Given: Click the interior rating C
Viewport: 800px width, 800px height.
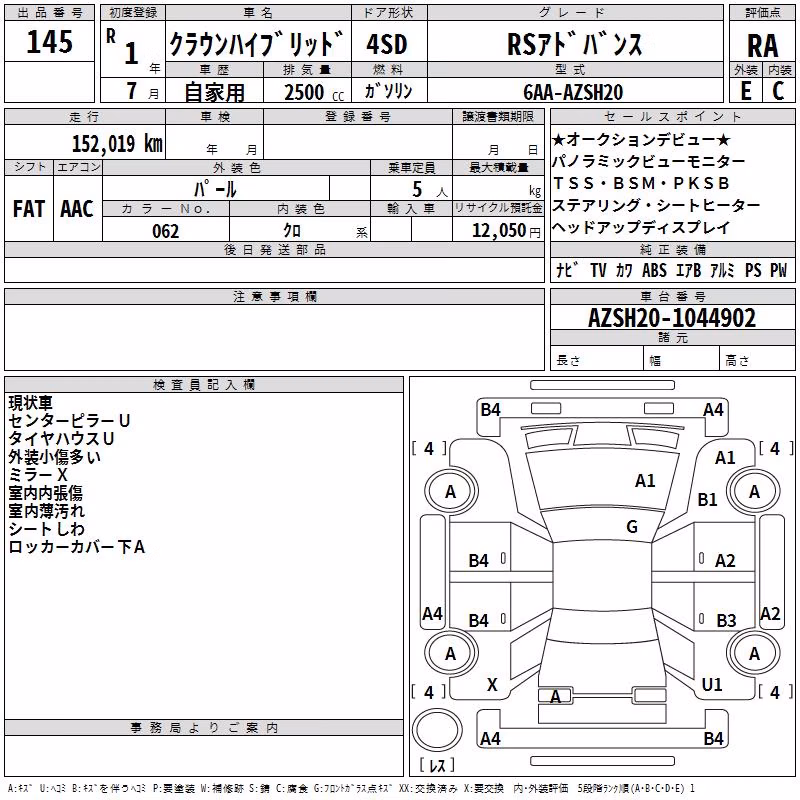Looking at the screenshot, I should pos(778,91).
